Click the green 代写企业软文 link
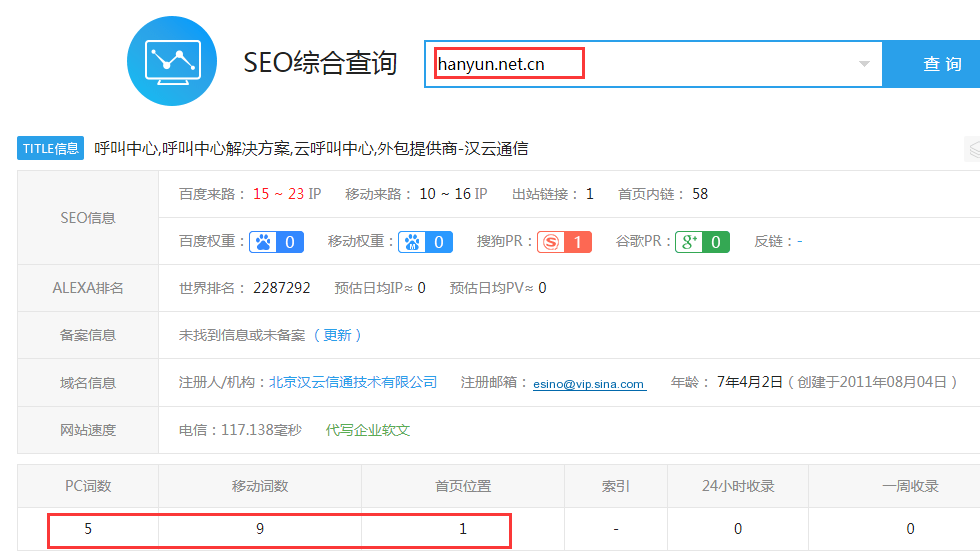The width and height of the screenshot is (980, 559). click(368, 430)
